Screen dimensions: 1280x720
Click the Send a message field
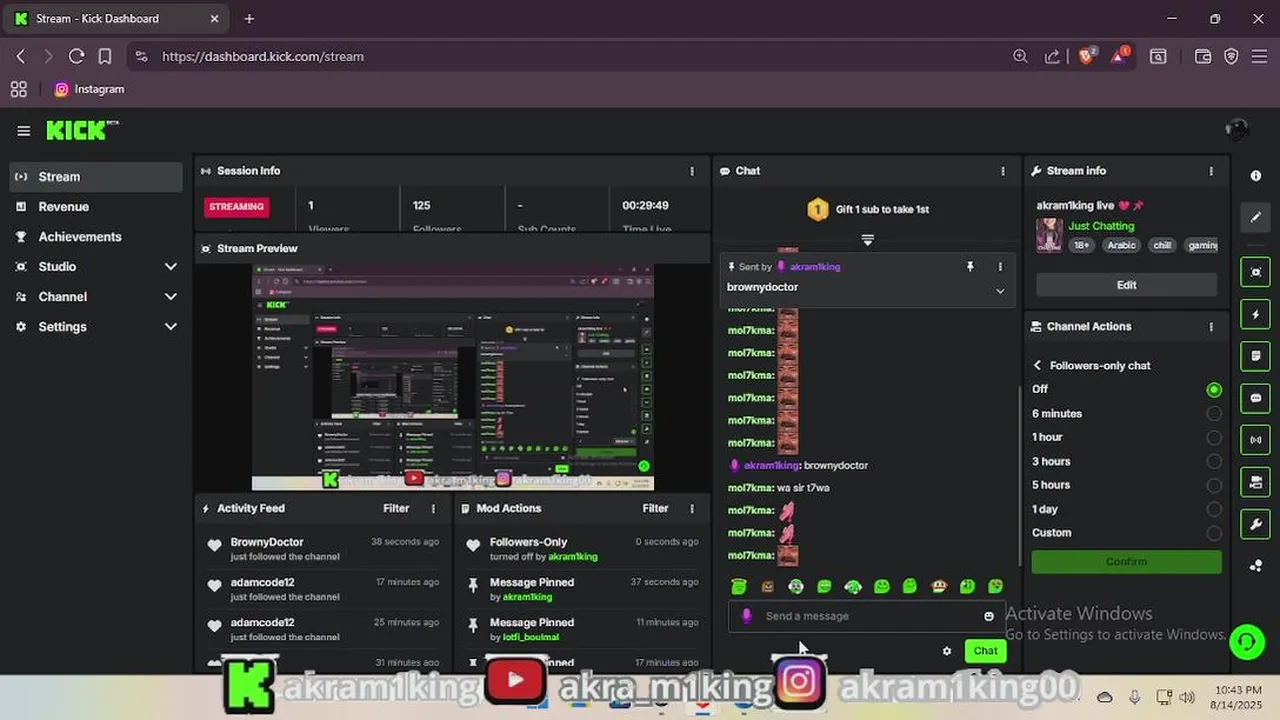click(x=867, y=616)
